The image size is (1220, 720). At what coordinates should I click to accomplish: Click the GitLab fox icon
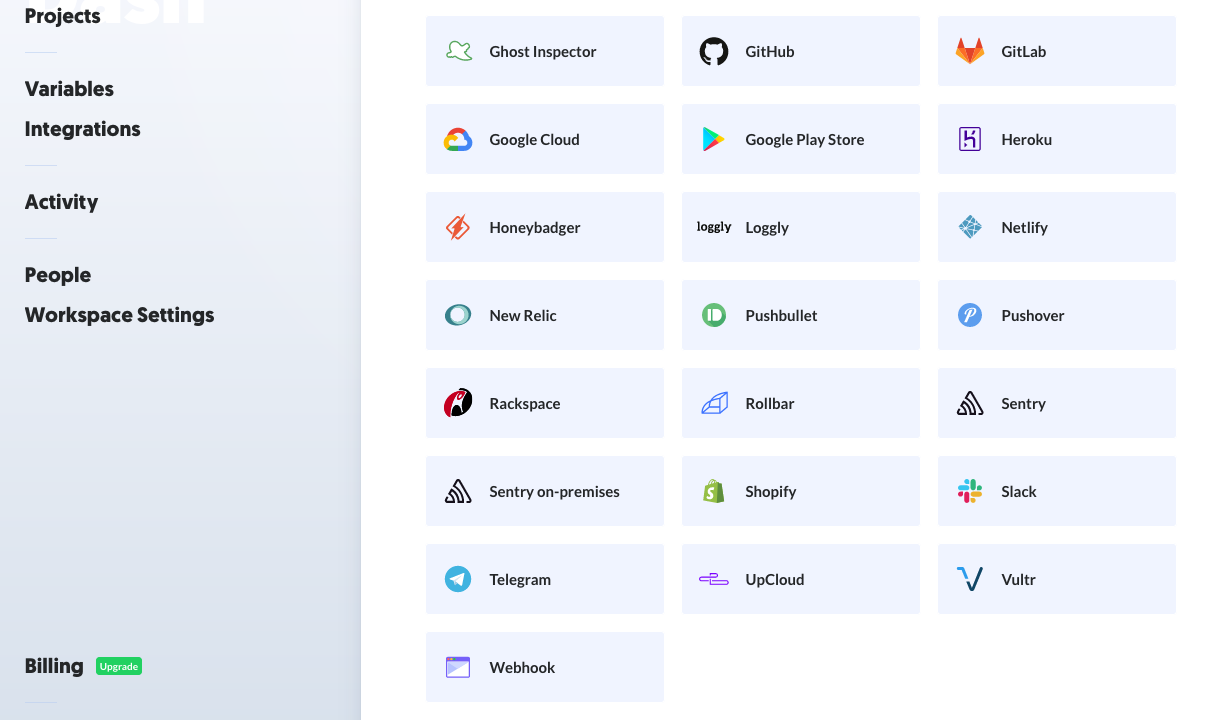(x=970, y=51)
